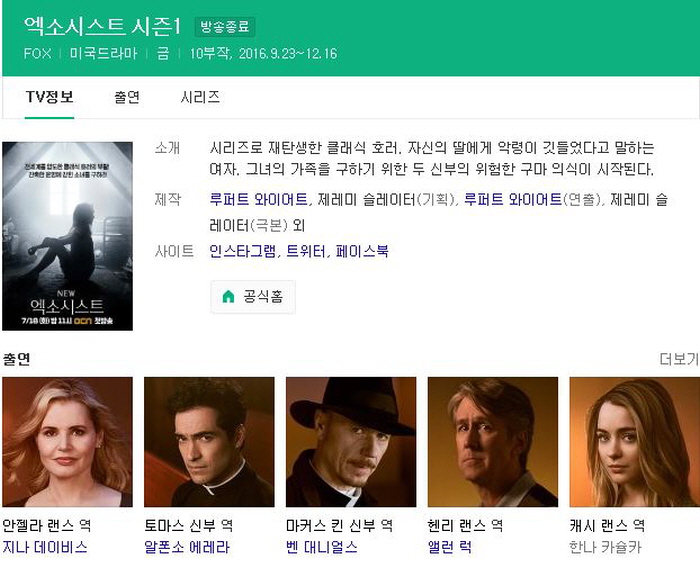Switch to the 출연 tab

[127, 97]
